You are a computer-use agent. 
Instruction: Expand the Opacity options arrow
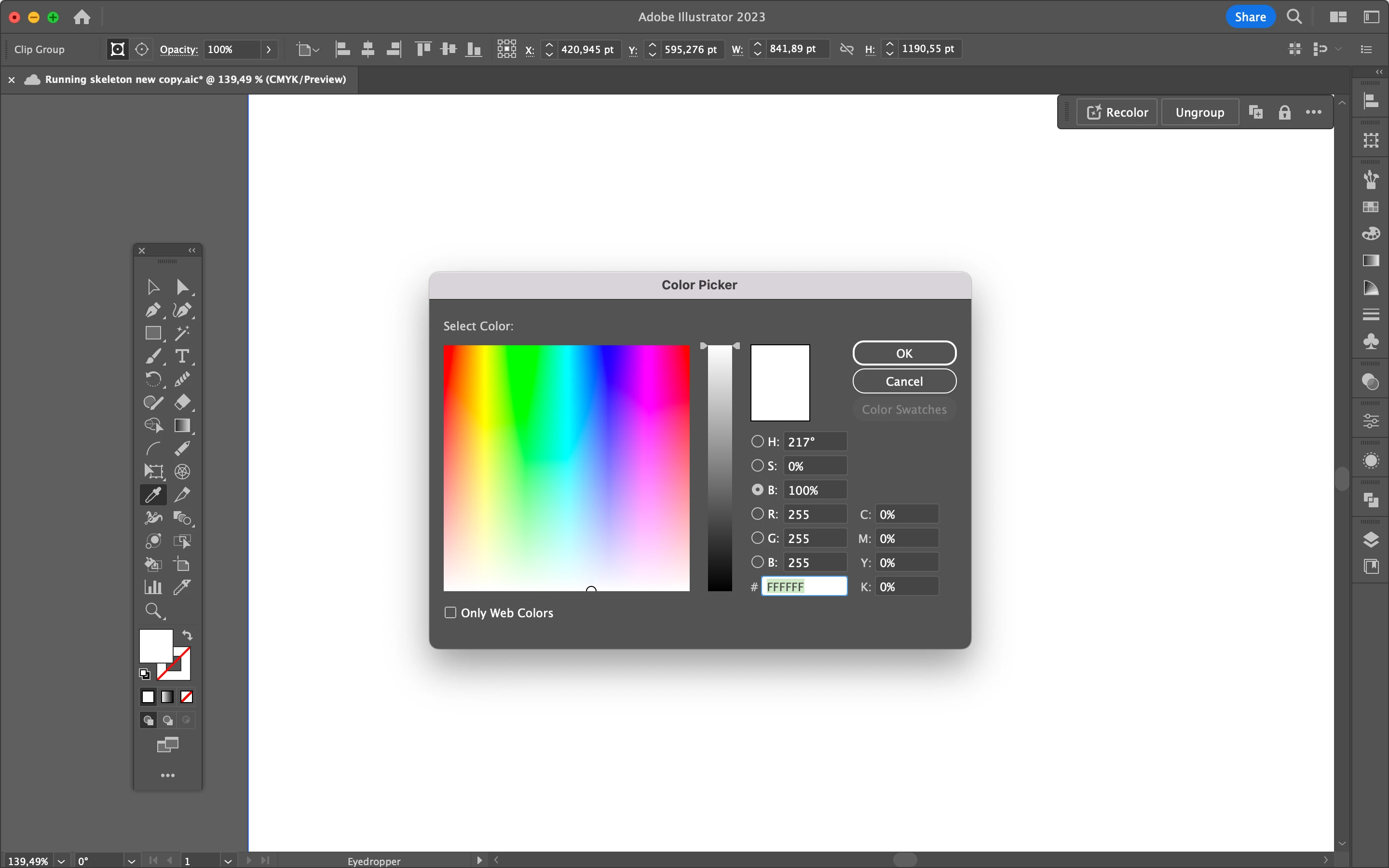pos(269,49)
